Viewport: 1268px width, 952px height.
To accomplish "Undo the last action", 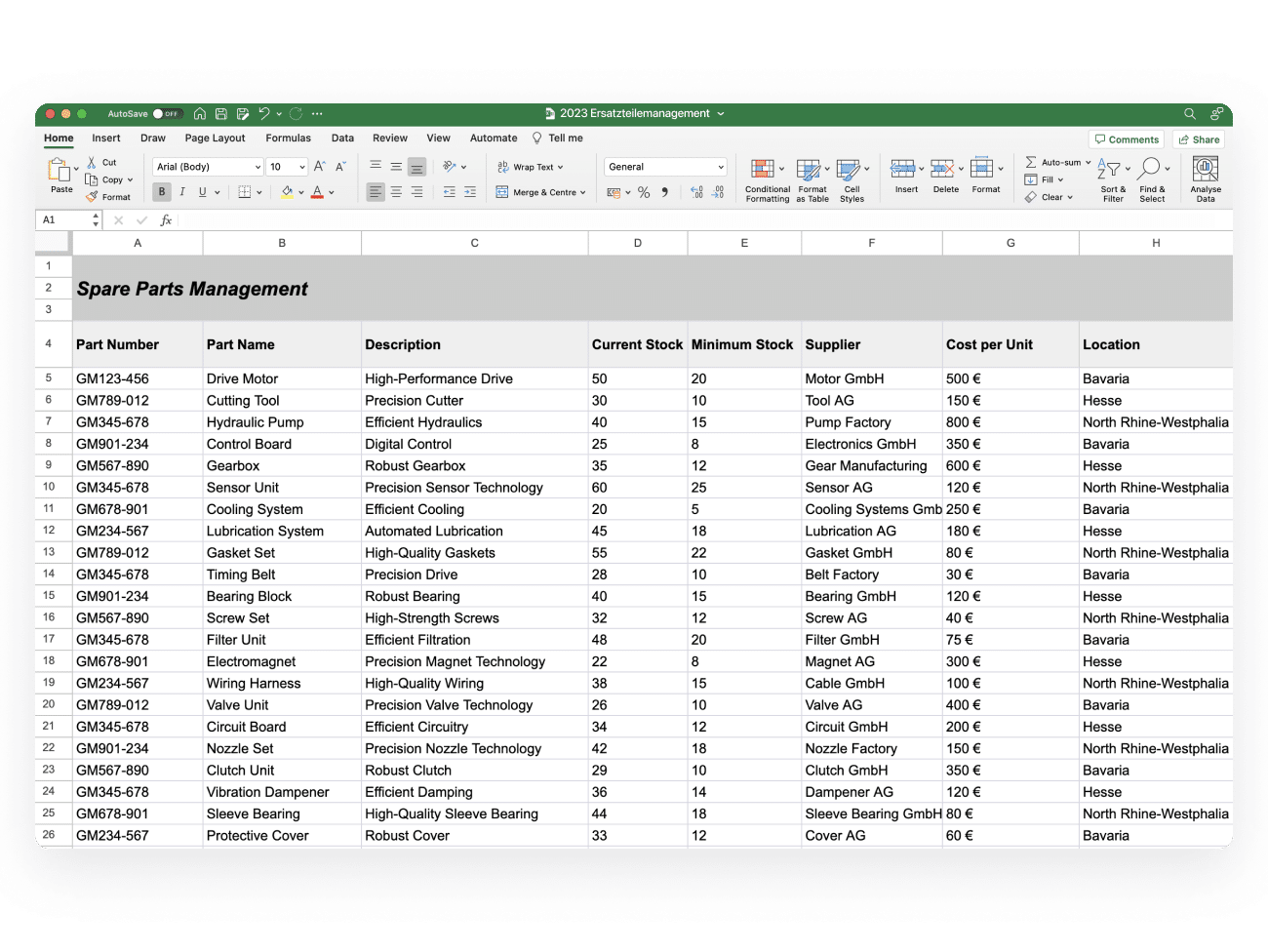I will coord(264,113).
